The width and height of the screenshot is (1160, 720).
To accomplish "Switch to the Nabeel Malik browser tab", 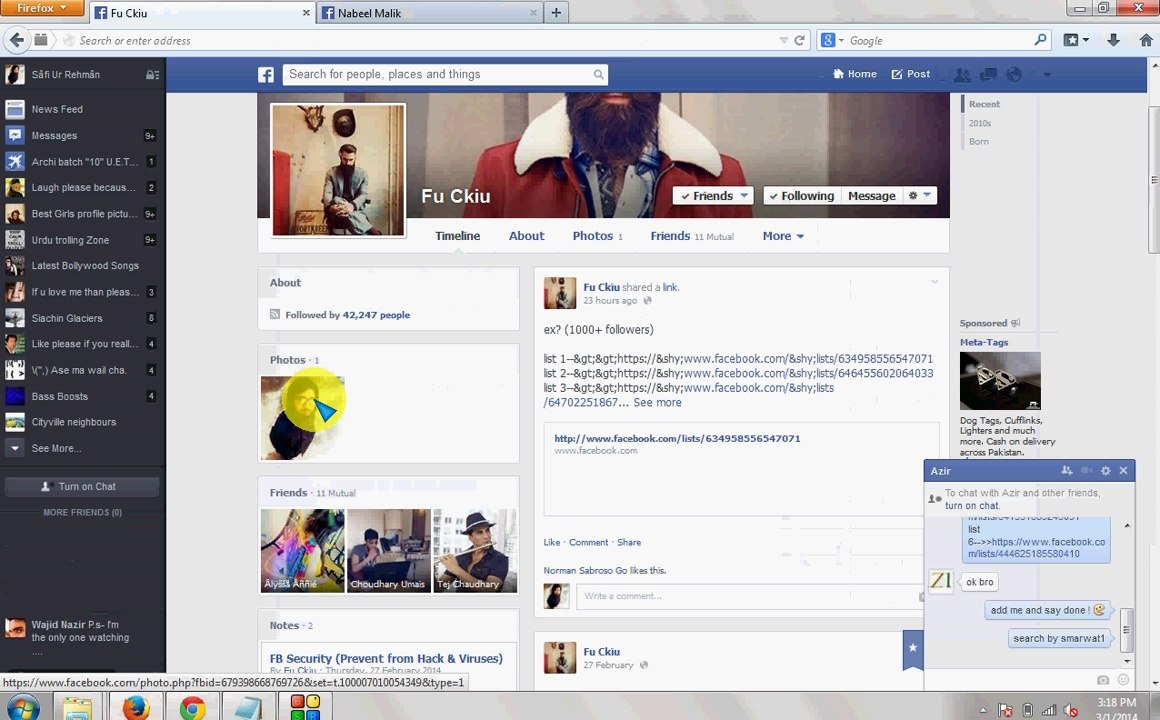I will coord(430,13).
